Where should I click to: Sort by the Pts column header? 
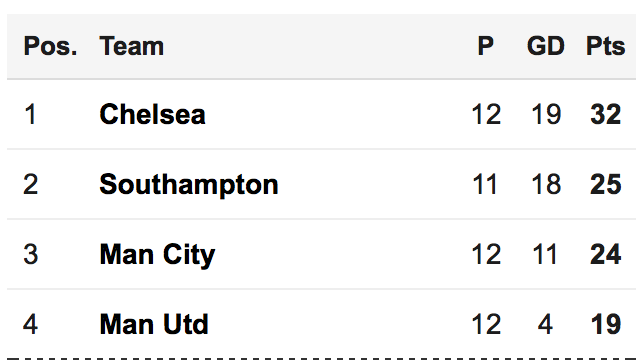click(x=606, y=46)
